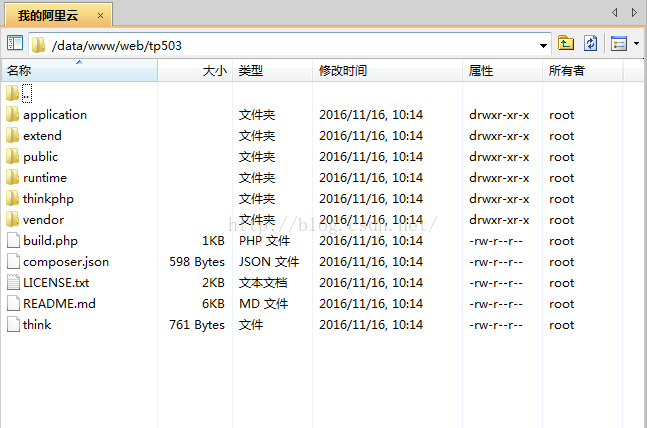
Task: Go up one directory with the parent folder icon
Action: pyautogui.click(x=566, y=43)
